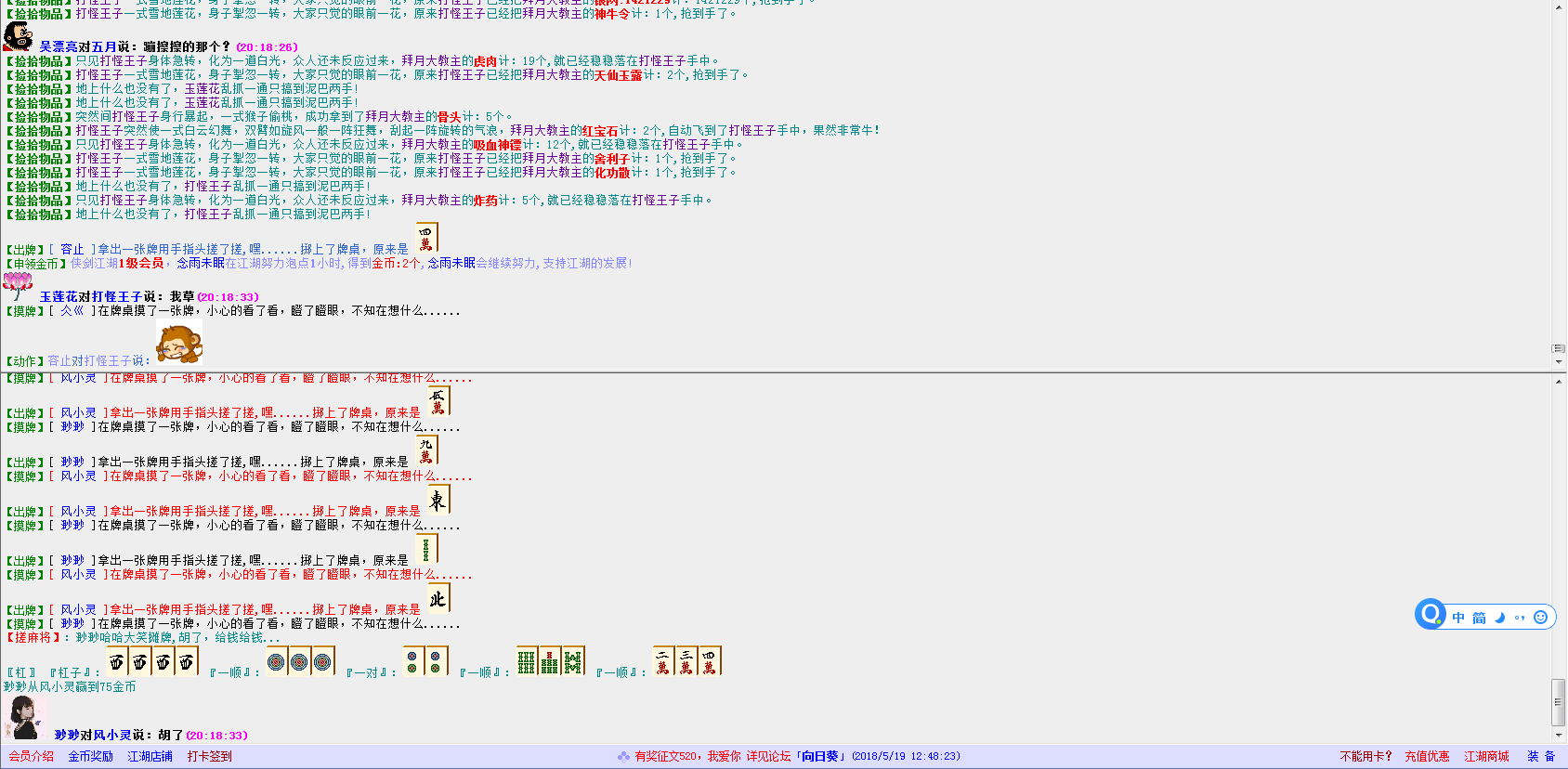Click lower chat pane scrollbar up arrow
Viewport: 1568px width, 769px height.
coord(1559,382)
